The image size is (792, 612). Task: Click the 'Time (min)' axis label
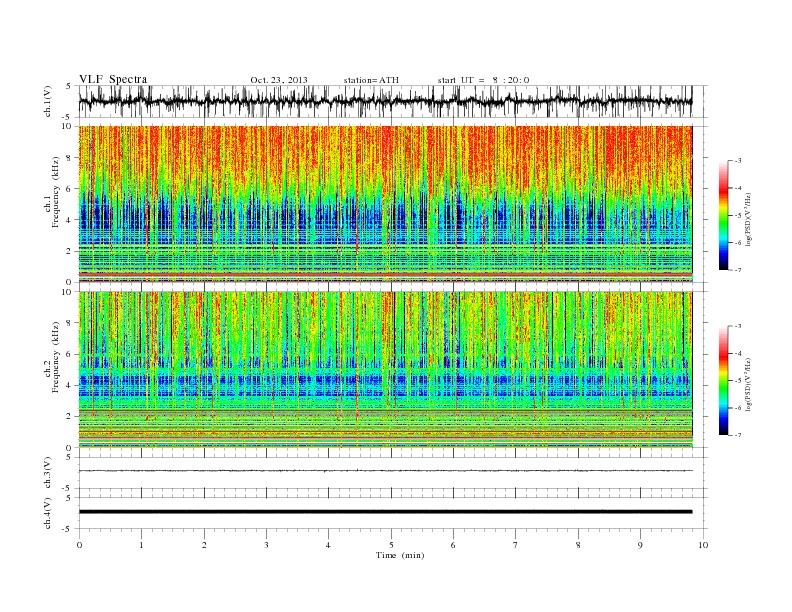tap(400, 555)
